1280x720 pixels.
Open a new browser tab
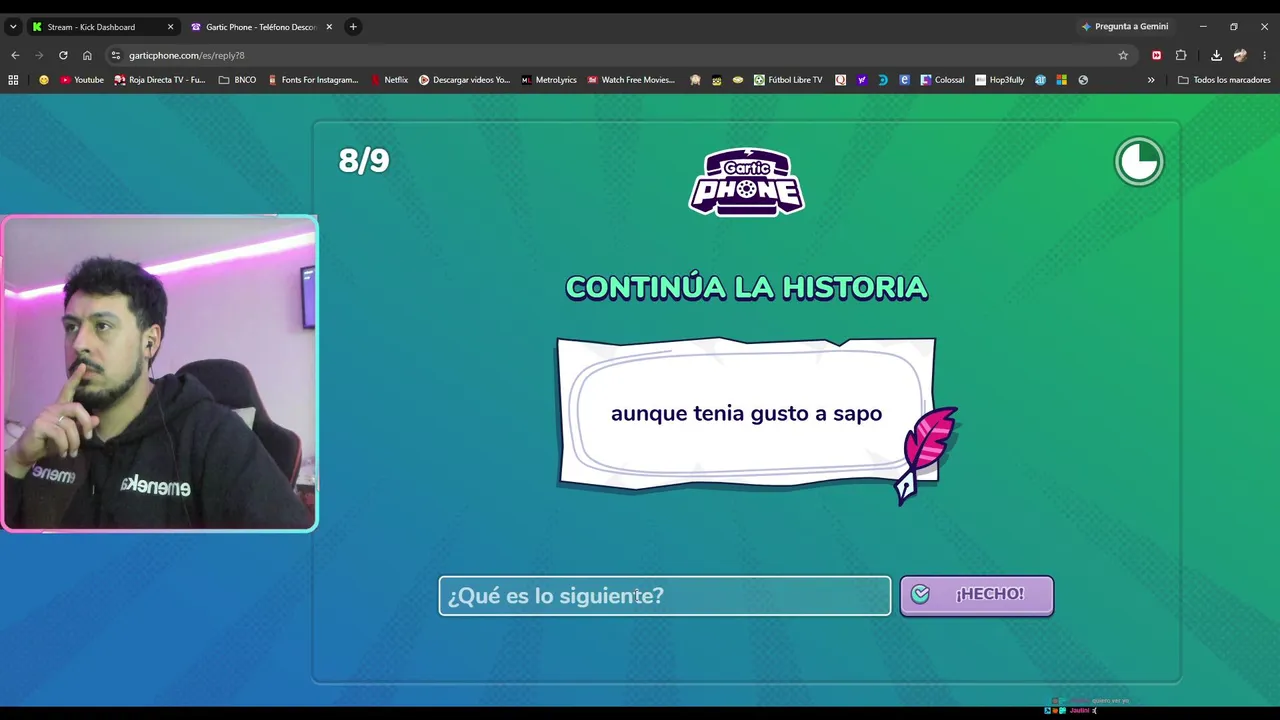(x=353, y=27)
